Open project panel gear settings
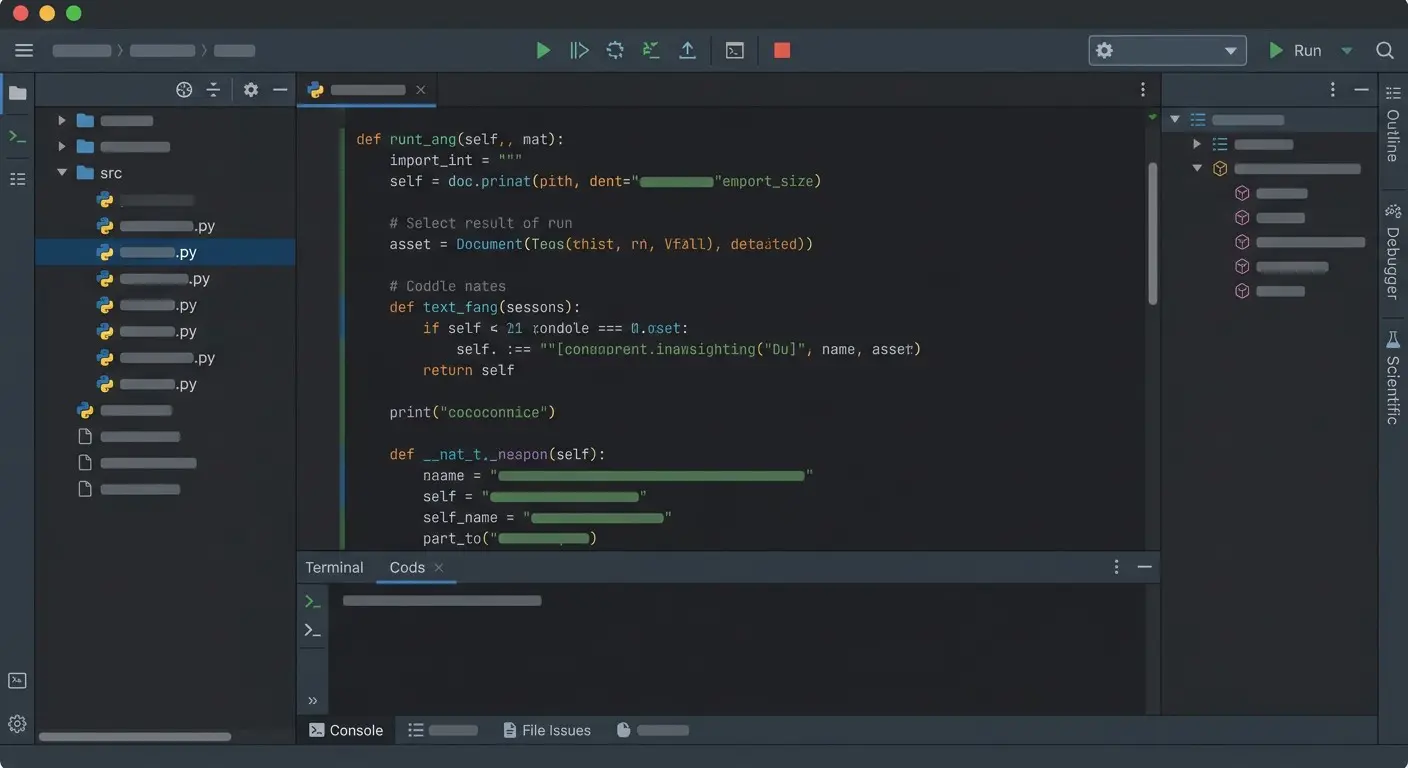This screenshot has width=1408, height=768. point(251,90)
